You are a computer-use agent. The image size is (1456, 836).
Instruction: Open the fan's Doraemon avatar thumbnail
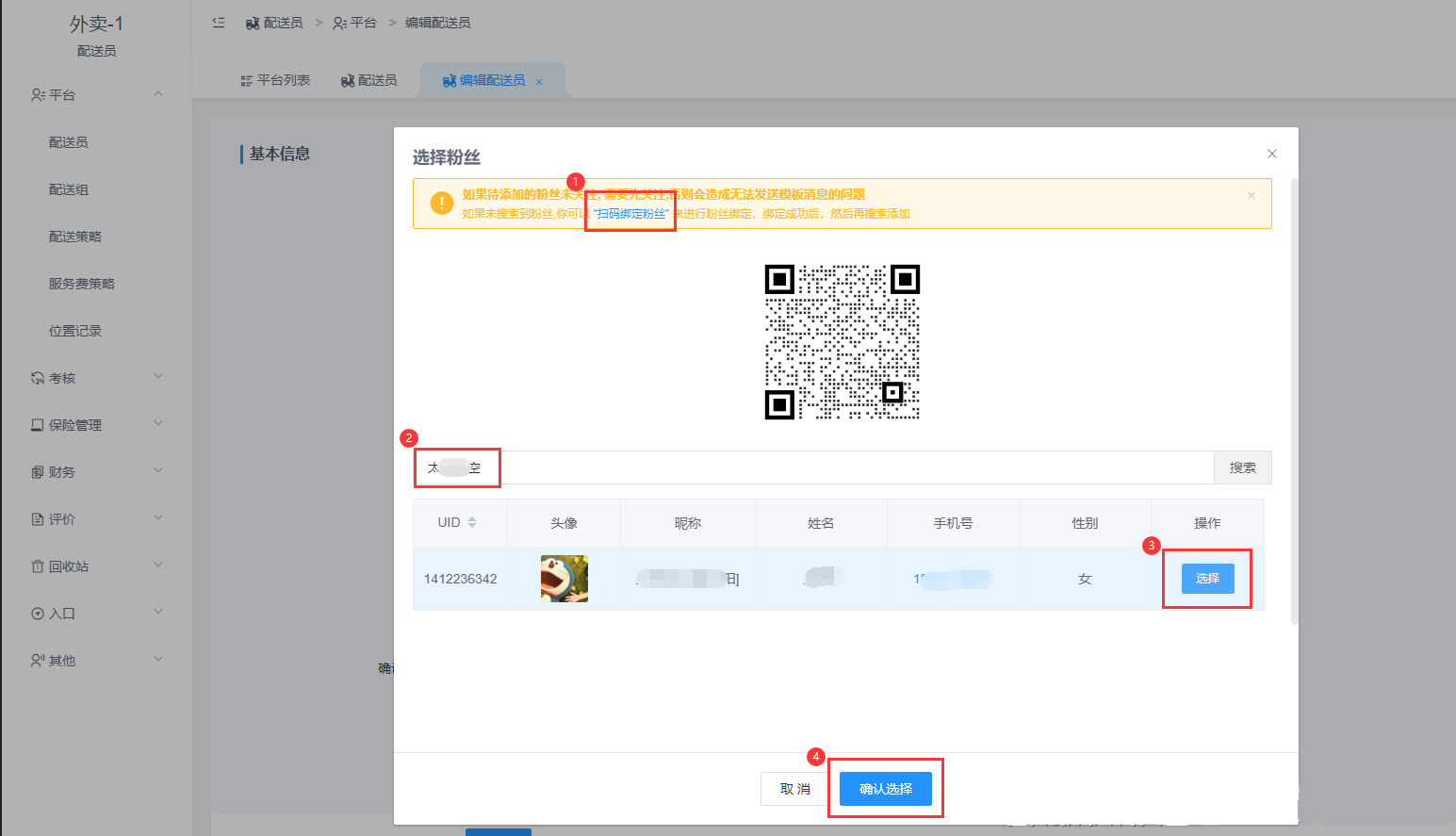click(x=564, y=579)
